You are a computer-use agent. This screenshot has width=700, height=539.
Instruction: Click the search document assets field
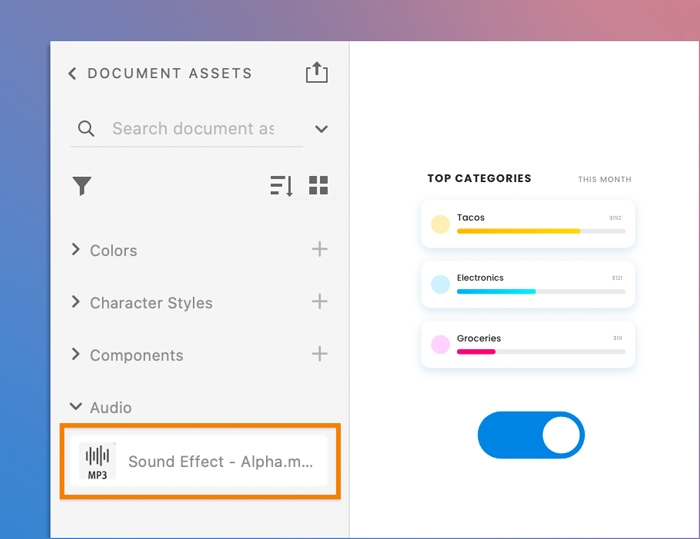tap(192, 129)
